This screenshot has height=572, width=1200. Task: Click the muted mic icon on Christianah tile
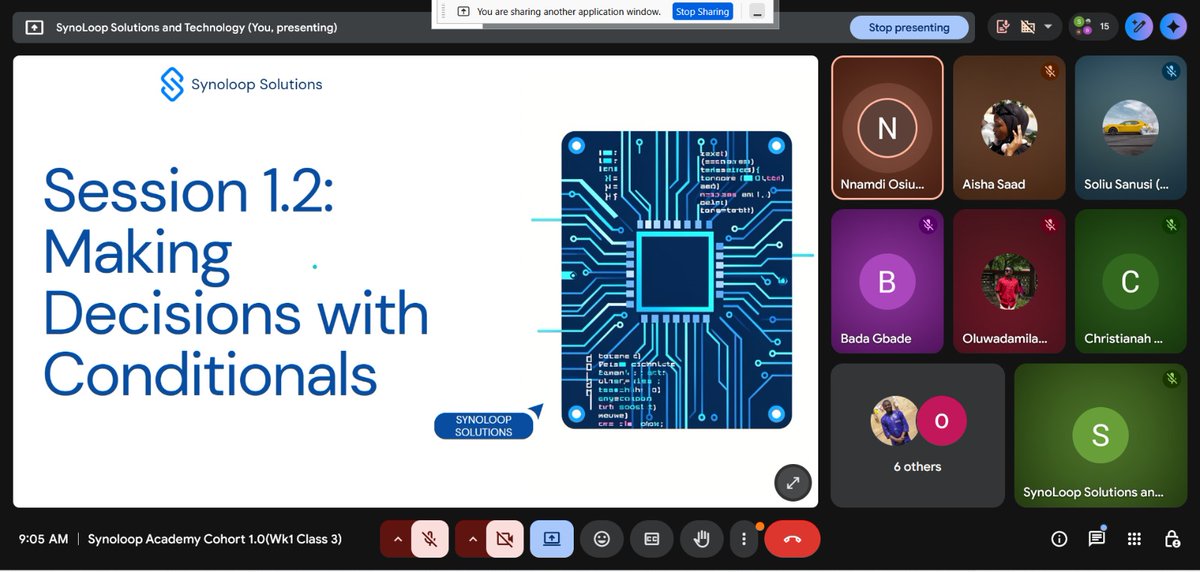1171,225
